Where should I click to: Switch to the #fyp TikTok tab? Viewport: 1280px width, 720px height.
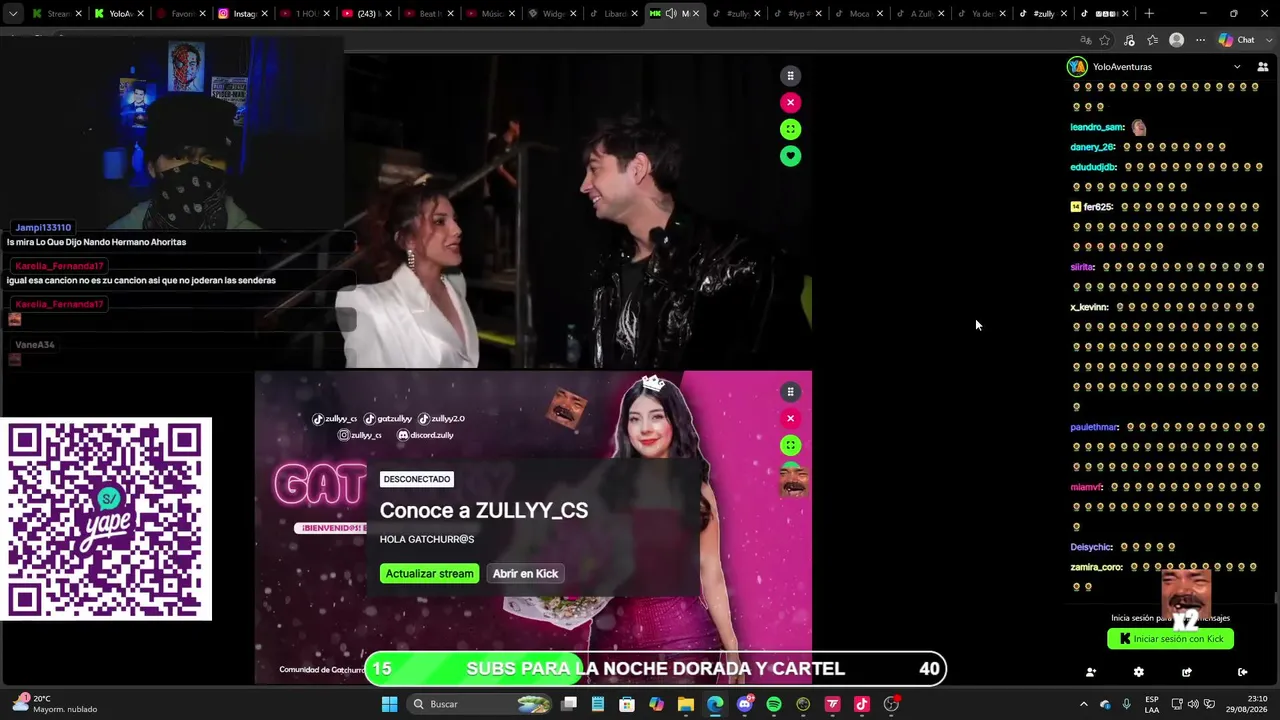pyautogui.click(x=800, y=14)
